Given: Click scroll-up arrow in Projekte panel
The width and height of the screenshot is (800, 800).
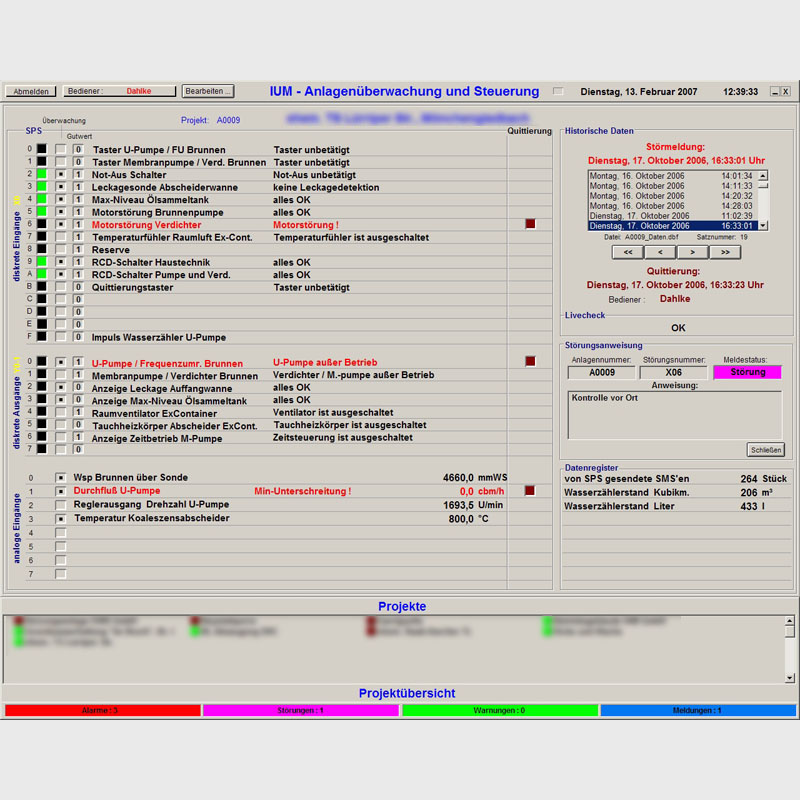Looking at the screenshot, I should coord(789,621).
